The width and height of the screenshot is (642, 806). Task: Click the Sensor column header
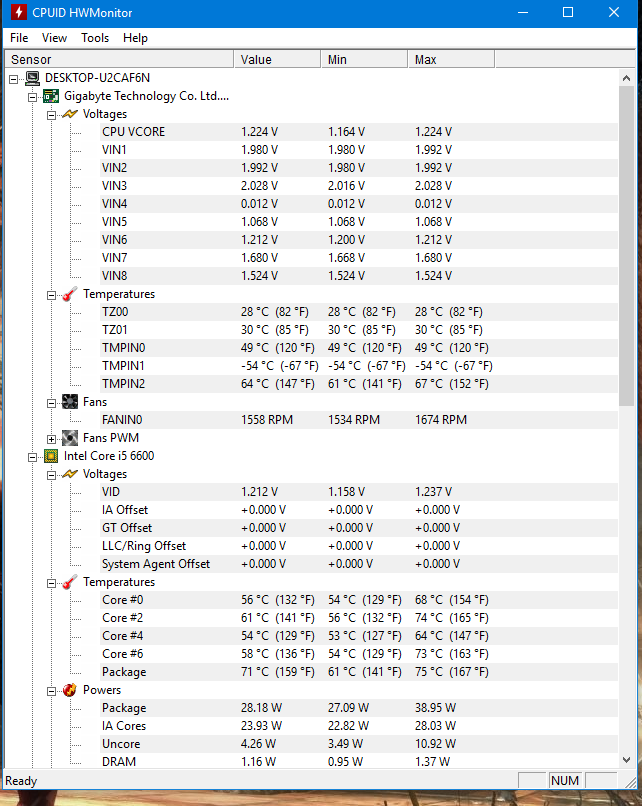coord(119,60)
